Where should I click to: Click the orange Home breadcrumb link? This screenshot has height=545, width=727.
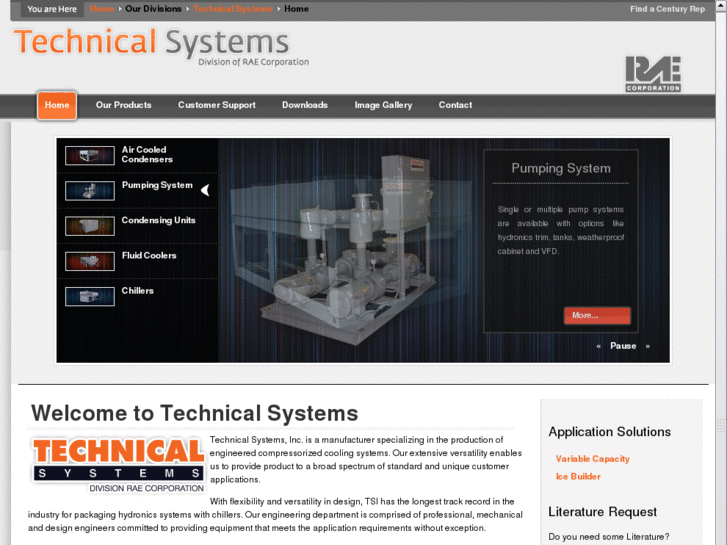point(102,9)
